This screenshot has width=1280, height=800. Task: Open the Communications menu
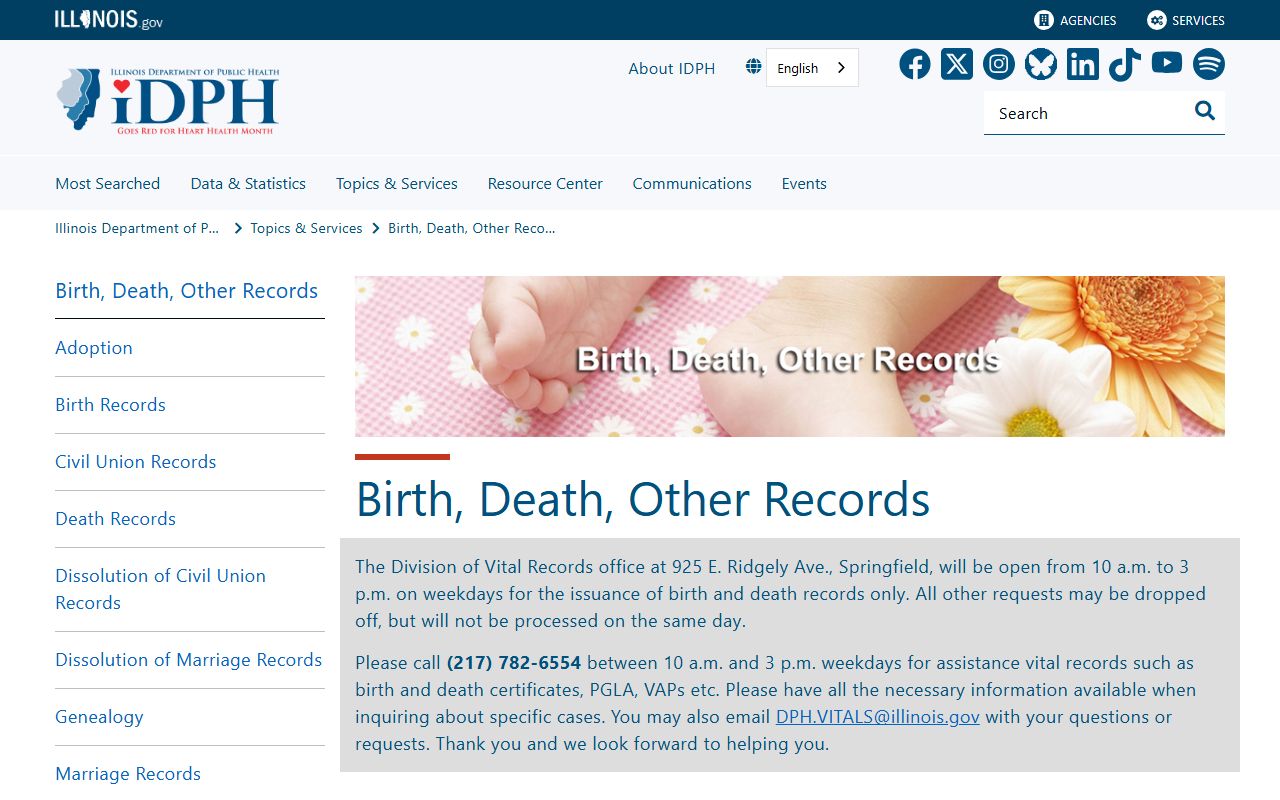tap(692, 184)
